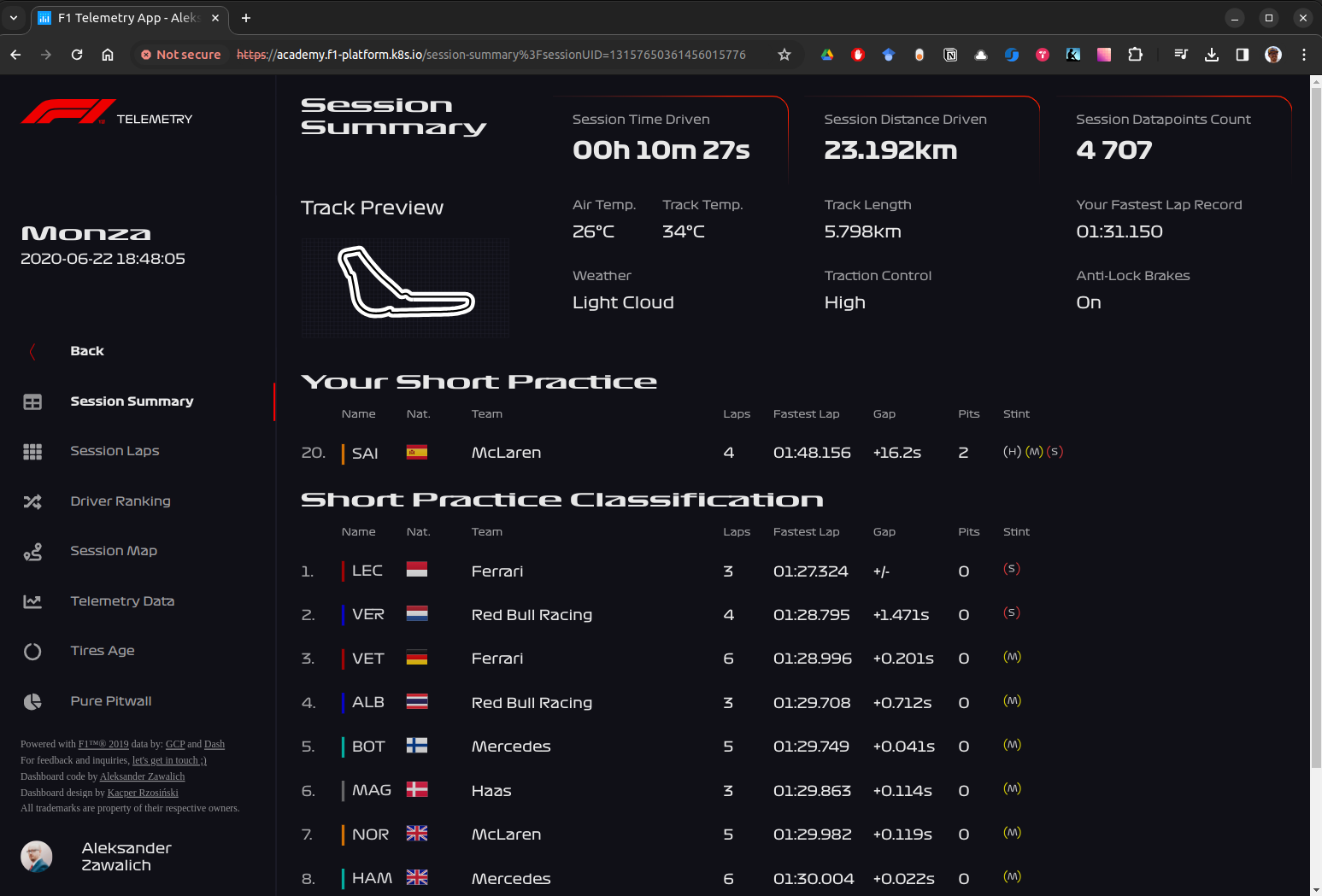The image size is (1322, 896).
Task: Click the Session Laps grid icon
Action: click(x=32, y=452)
